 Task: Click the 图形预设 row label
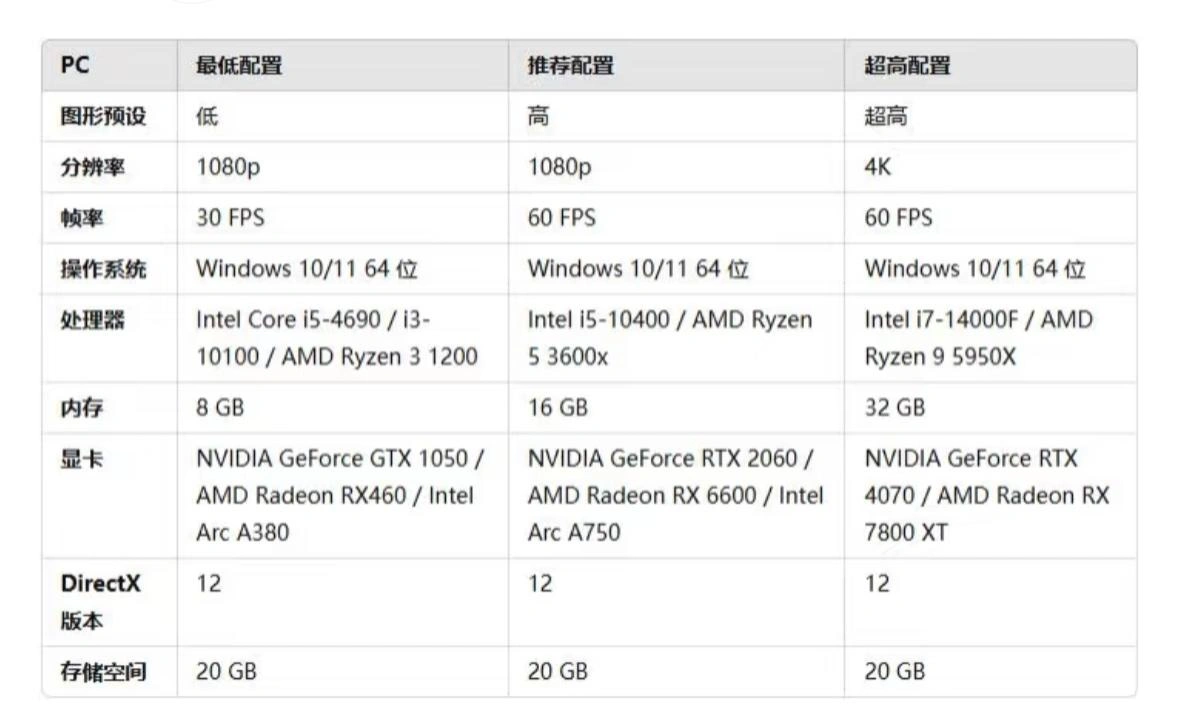pyautogui.click(x=103, y=117)
